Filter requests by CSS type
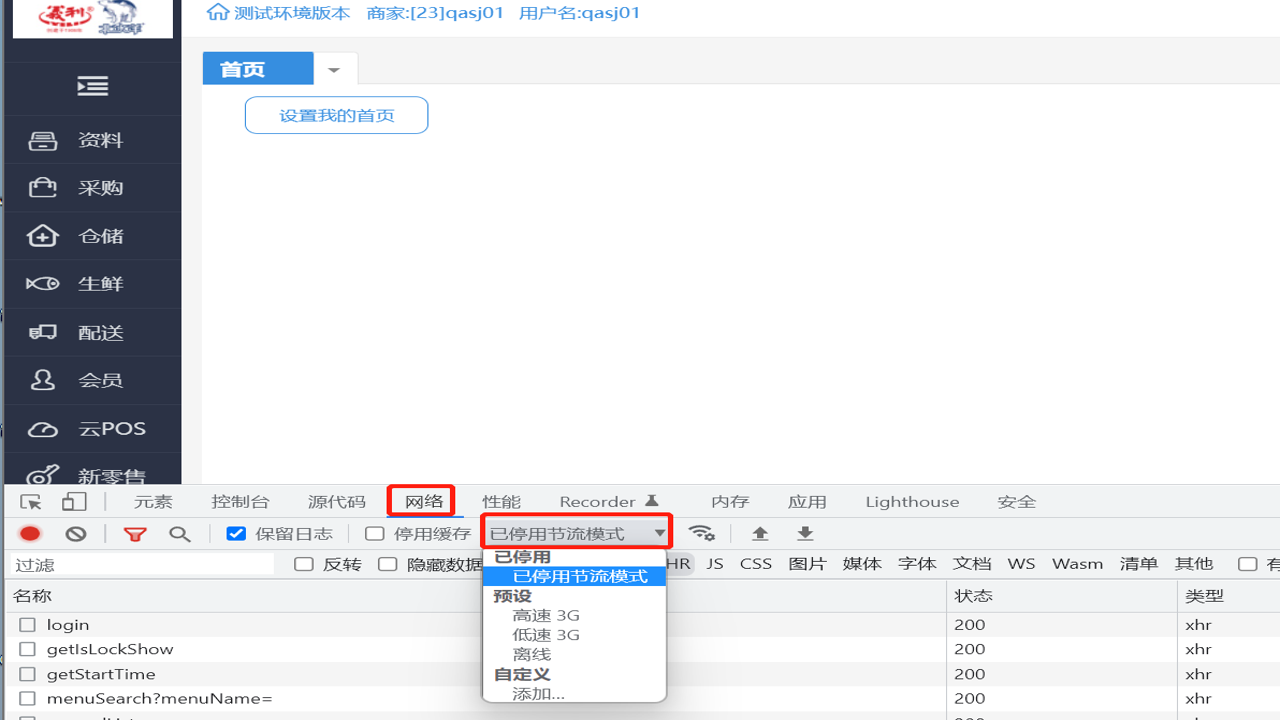Viewport: 1280px width, 720px height. tap(756, 564)
